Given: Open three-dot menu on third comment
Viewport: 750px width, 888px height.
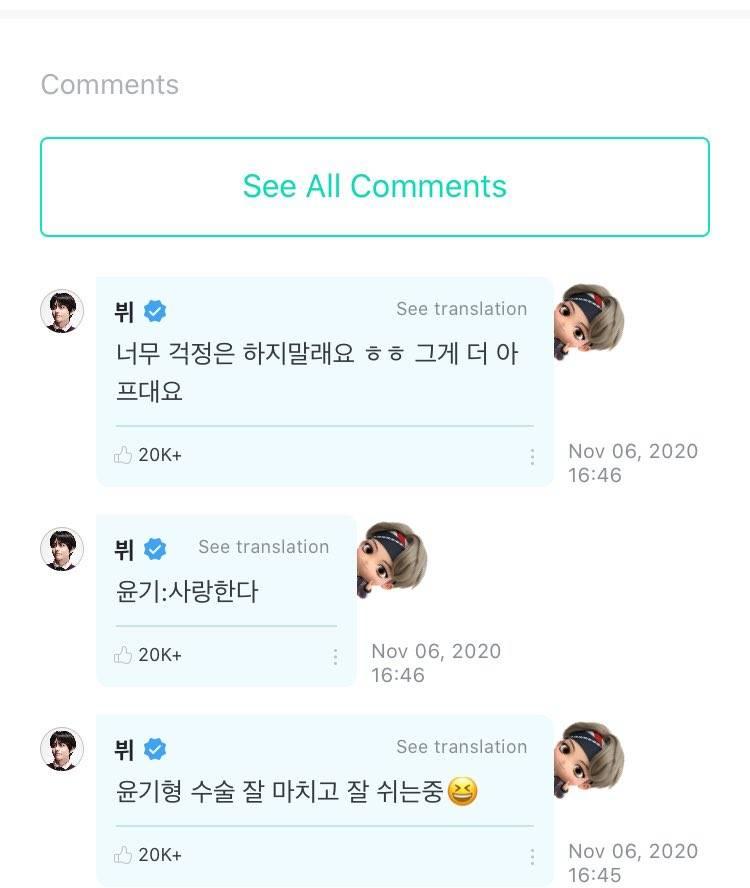Looking at the screenshot, I should coord(532,856).
